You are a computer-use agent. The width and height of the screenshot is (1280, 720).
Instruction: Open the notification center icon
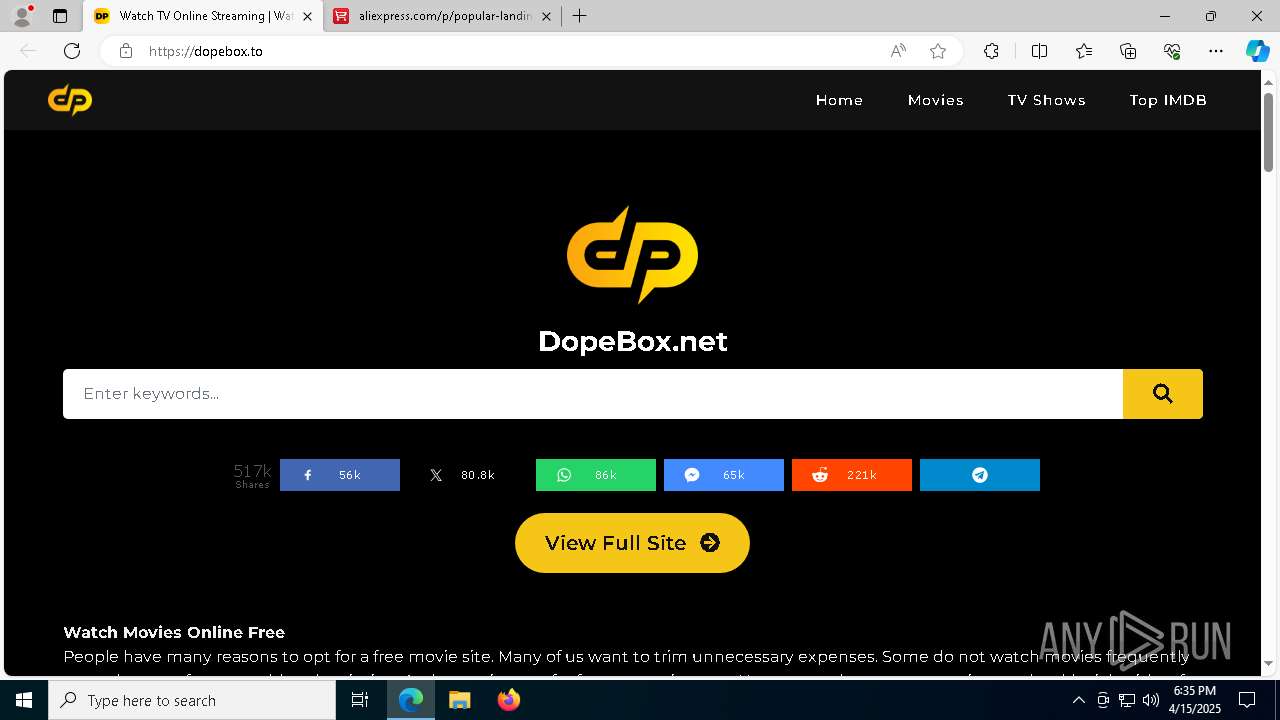[1247, 700]
